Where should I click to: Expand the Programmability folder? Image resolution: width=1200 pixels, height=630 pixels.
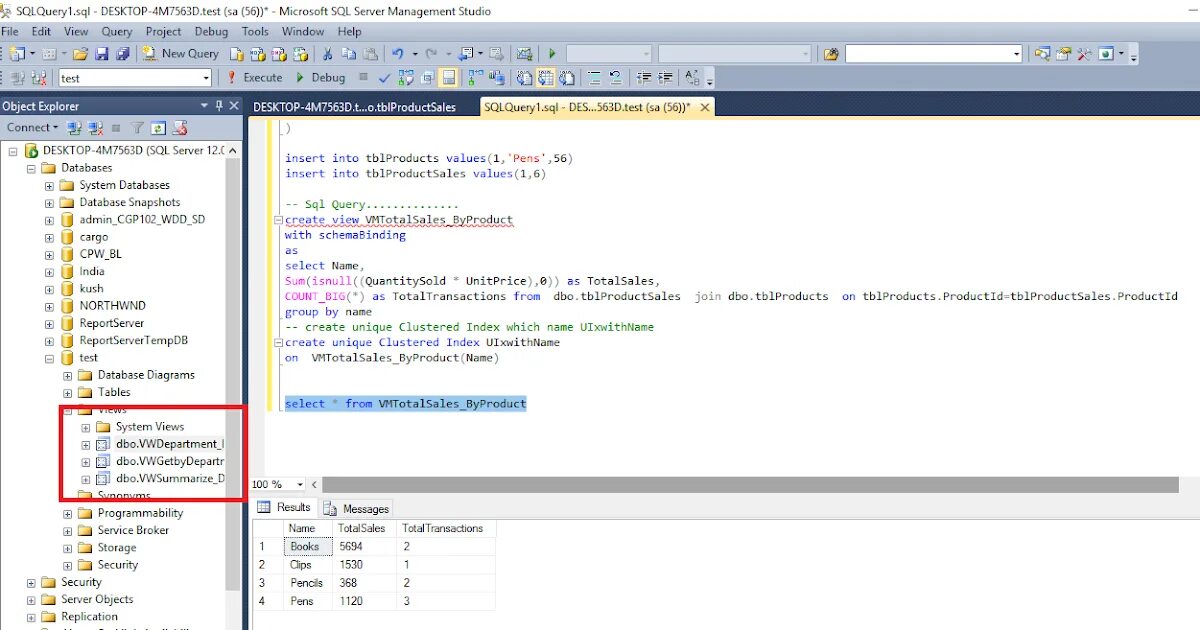[67, 513]
